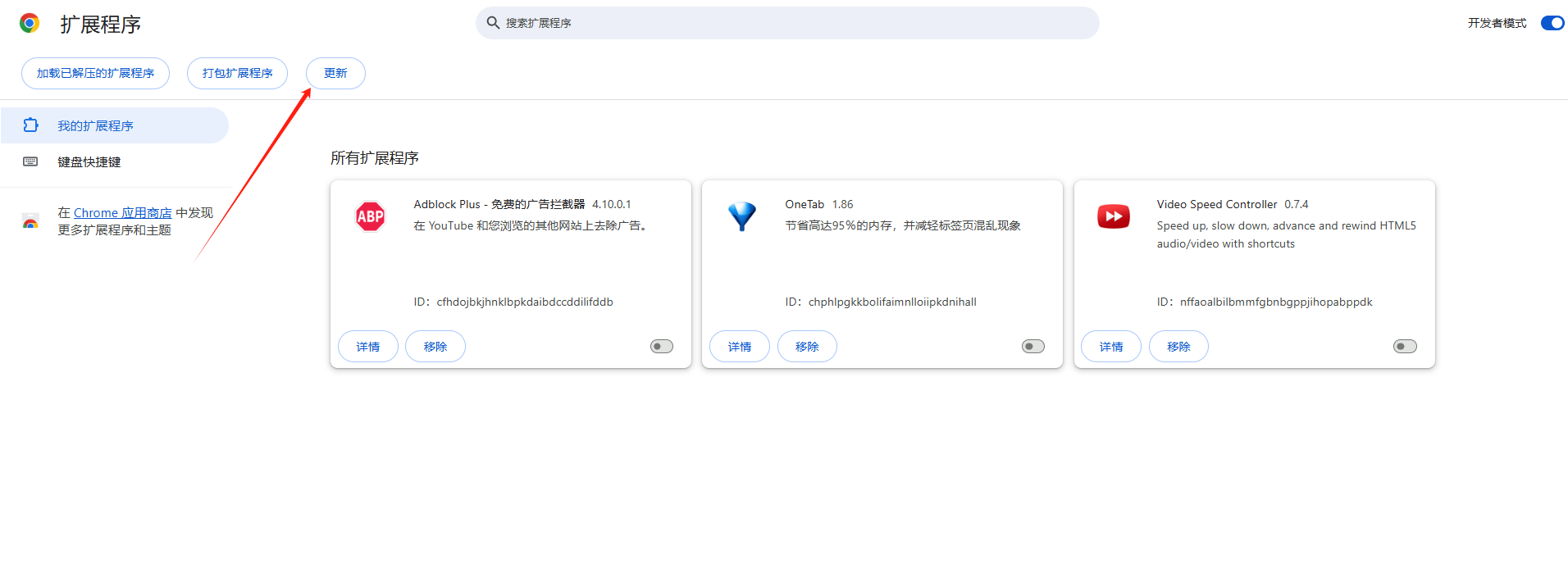
Task: Open 键盘快捷键 in the sidebar
Action: point(114,161)
